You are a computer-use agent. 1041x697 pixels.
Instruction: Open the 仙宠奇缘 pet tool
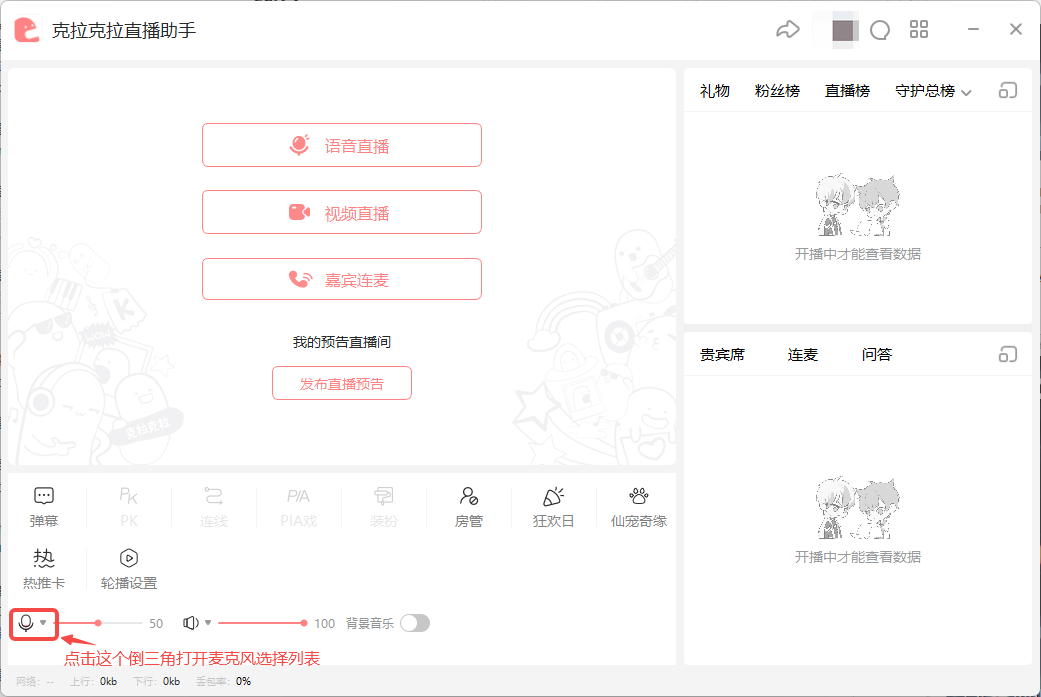(x=639, y=507)
